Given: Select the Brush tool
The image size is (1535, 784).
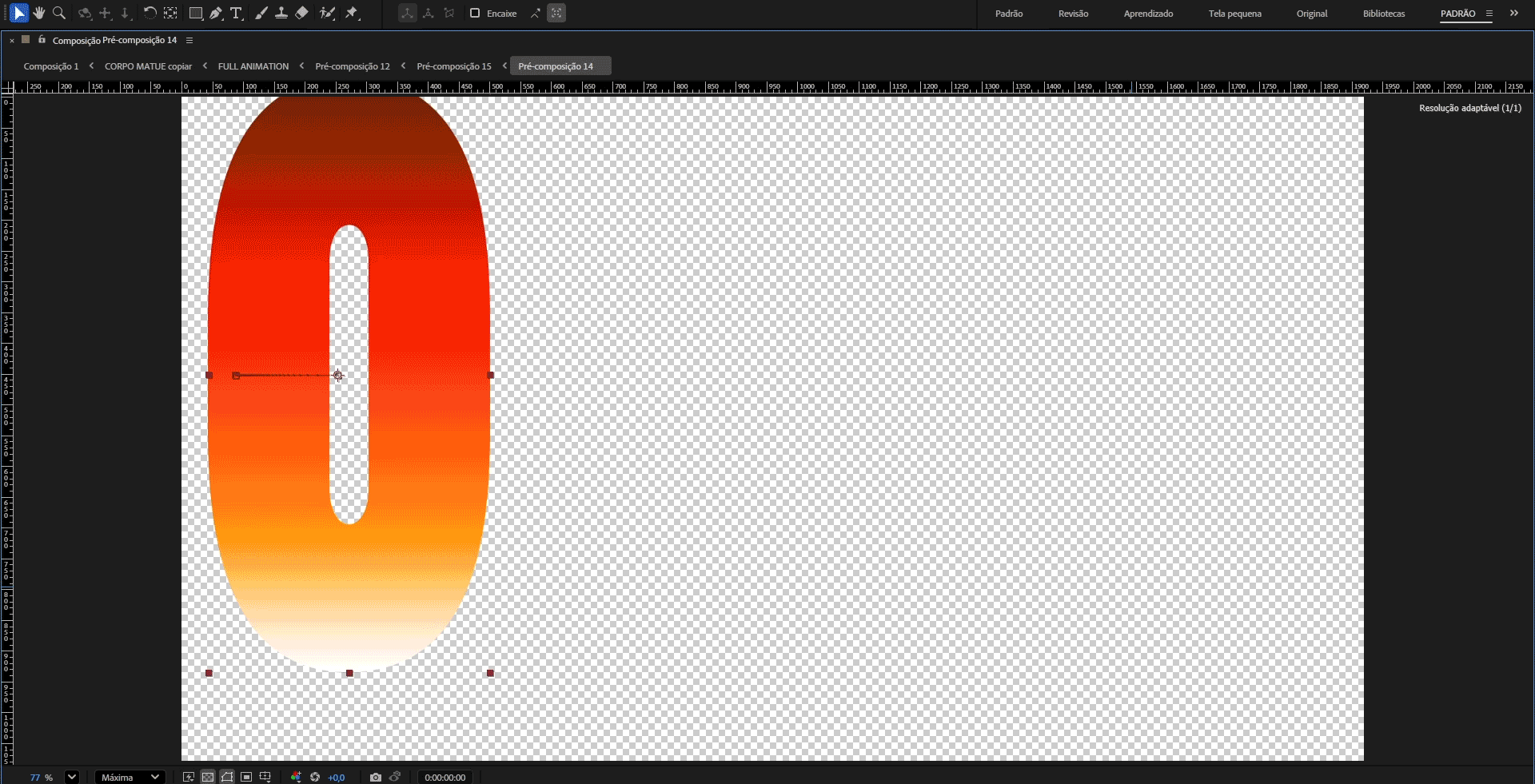Looking at the screenshot, I should pos(261,14).
